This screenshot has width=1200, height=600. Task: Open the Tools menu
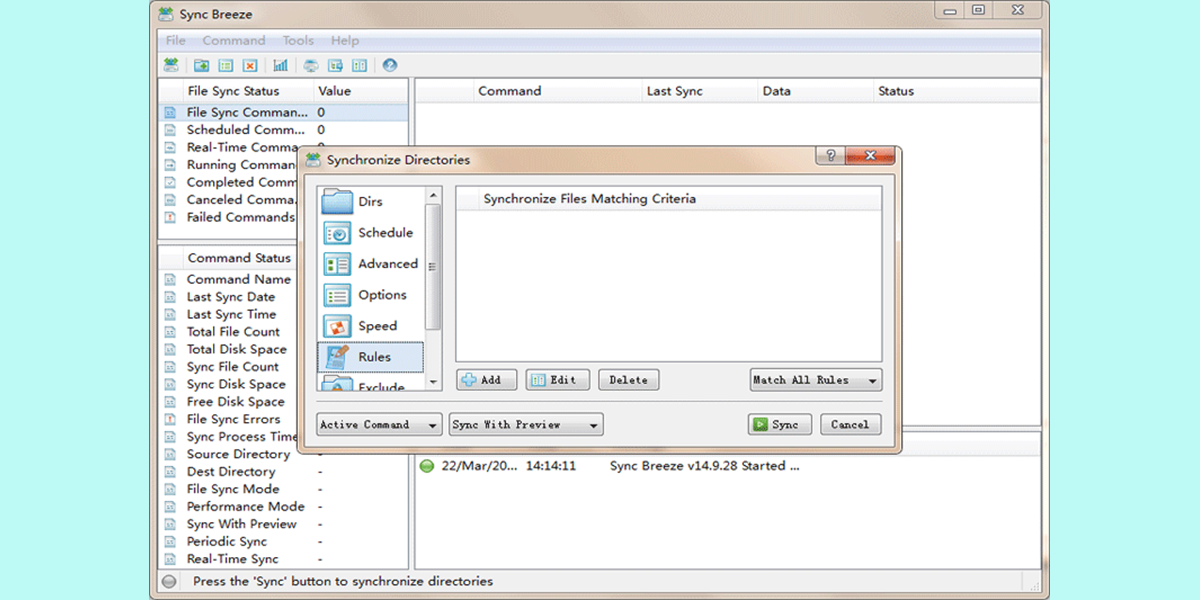pyautogui.click(x=298, y=41)
